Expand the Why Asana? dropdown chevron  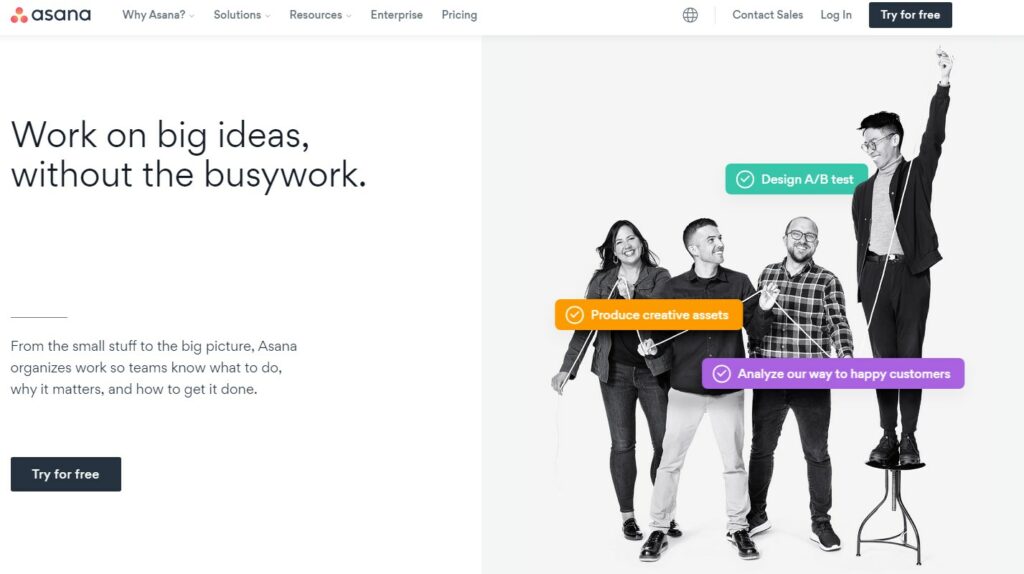[x=192, y=16]
